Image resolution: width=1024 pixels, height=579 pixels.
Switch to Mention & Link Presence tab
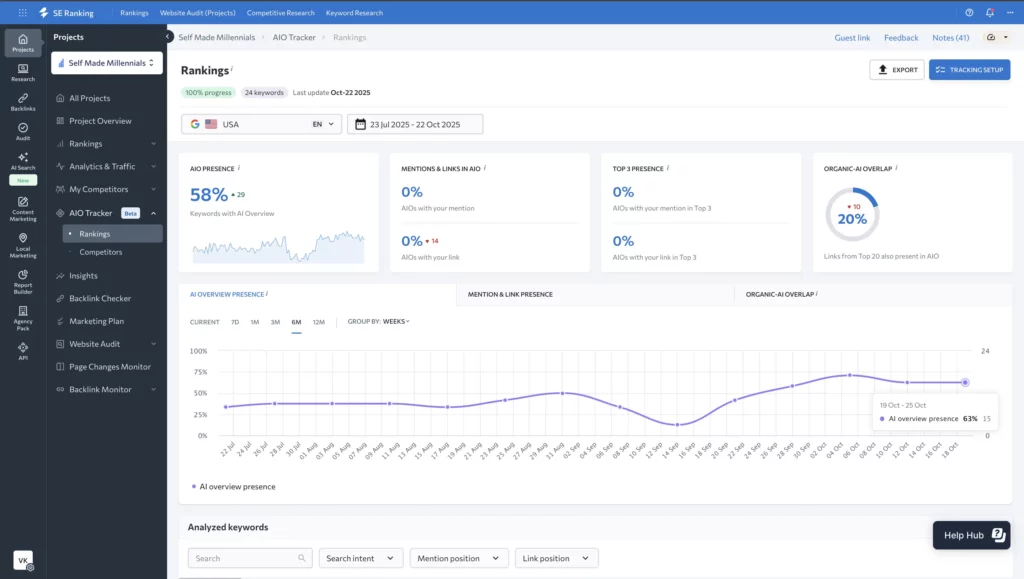[510, 294]
